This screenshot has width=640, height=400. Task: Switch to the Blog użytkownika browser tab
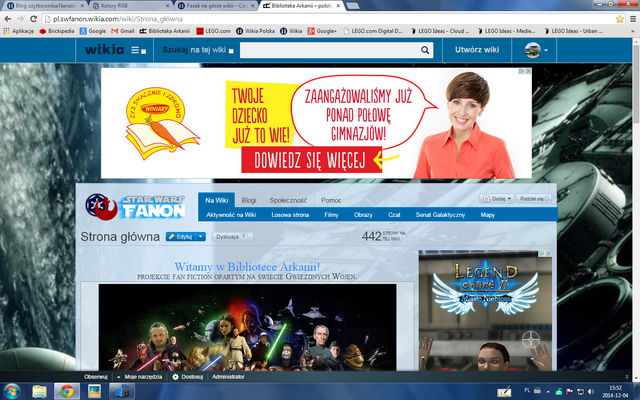click(45, 6)
